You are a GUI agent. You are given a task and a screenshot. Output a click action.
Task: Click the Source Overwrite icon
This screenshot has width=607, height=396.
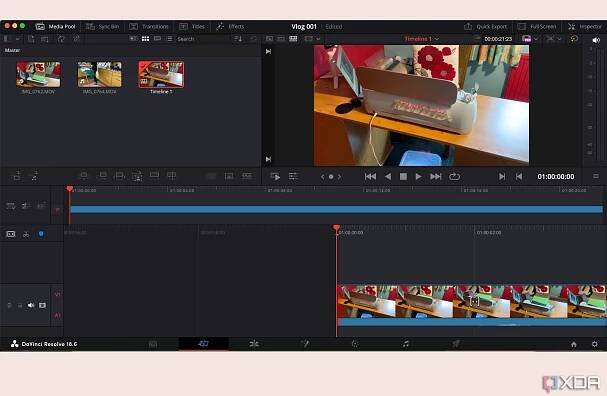pos(171,176)
